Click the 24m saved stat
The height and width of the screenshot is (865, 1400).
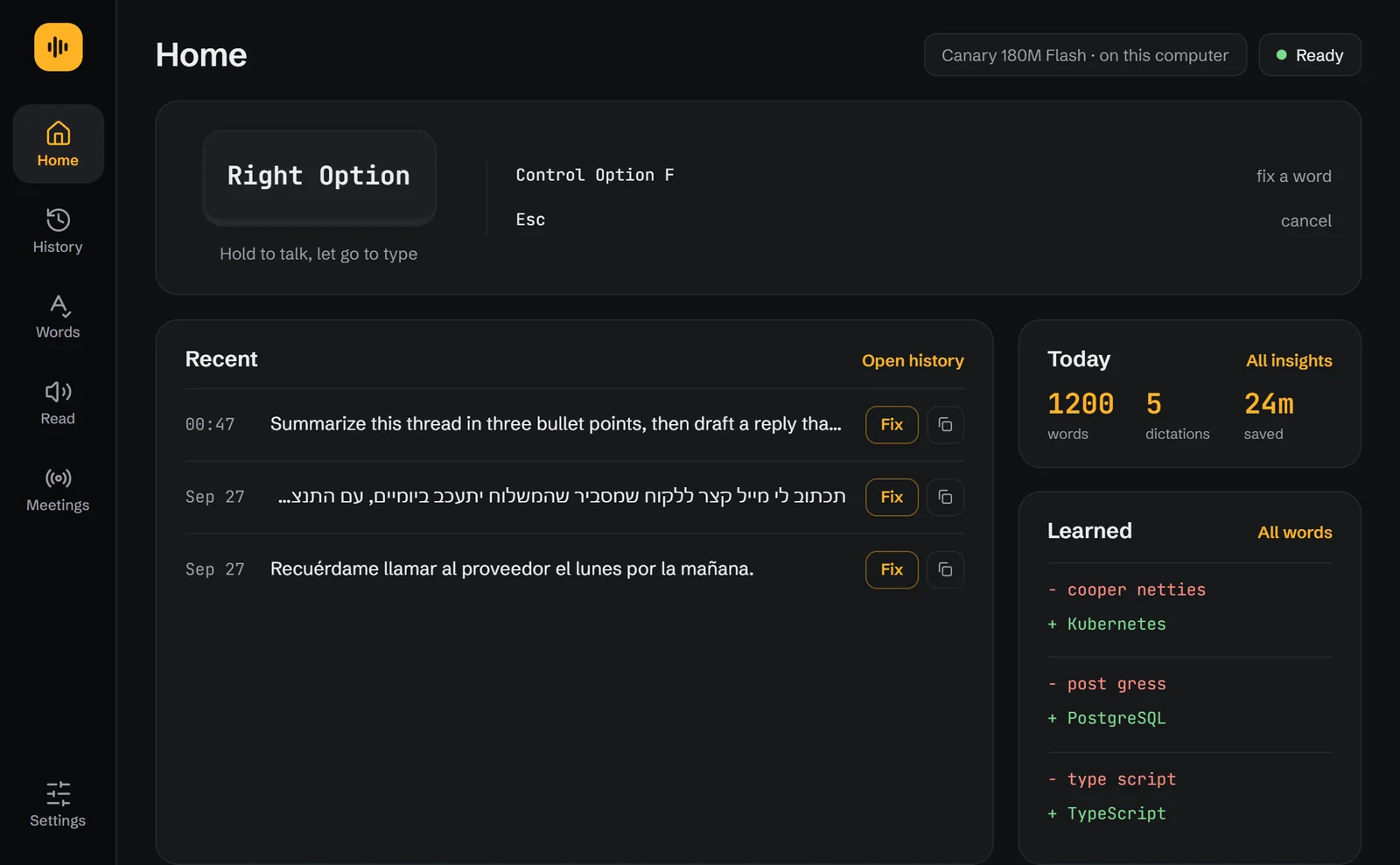[1269, 415]
